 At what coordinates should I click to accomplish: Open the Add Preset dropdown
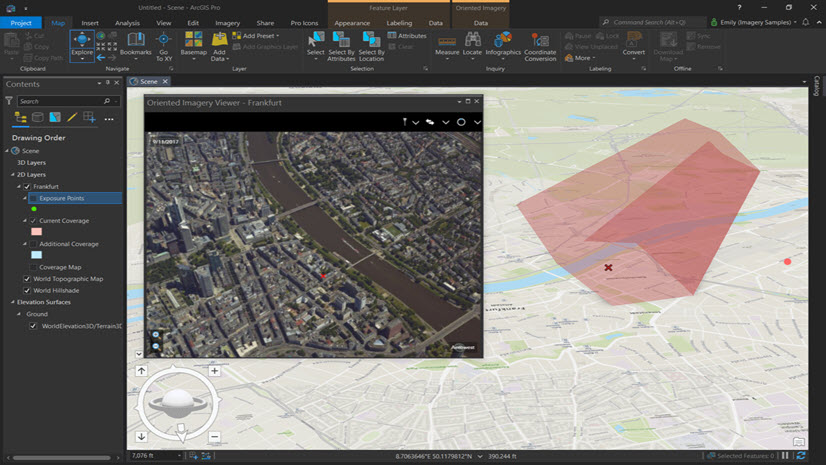pos(260,35)
